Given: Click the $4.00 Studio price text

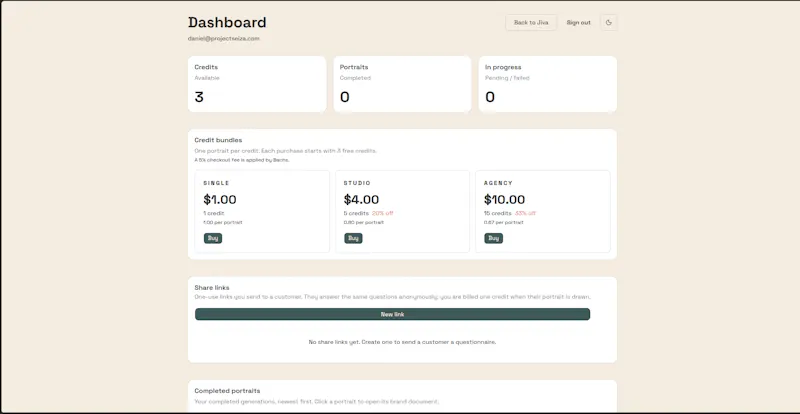Looking at the screenshot, I should click(361, 200).
